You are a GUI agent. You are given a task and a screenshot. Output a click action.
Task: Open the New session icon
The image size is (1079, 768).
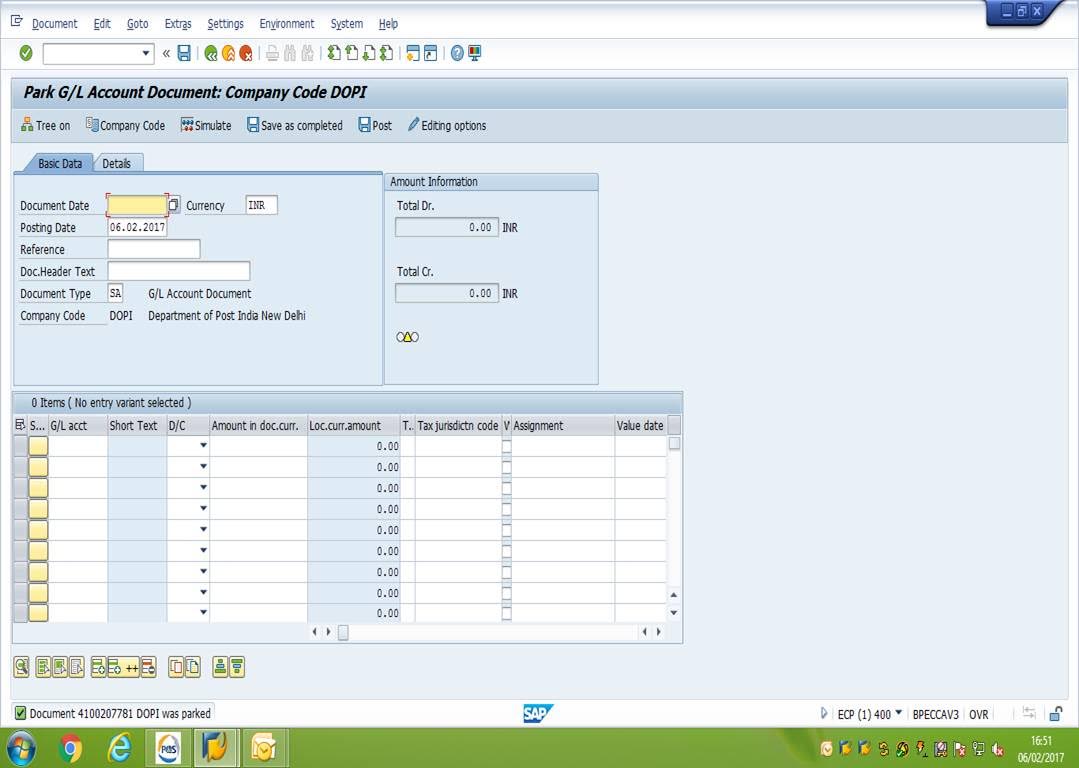coord(415,53)
